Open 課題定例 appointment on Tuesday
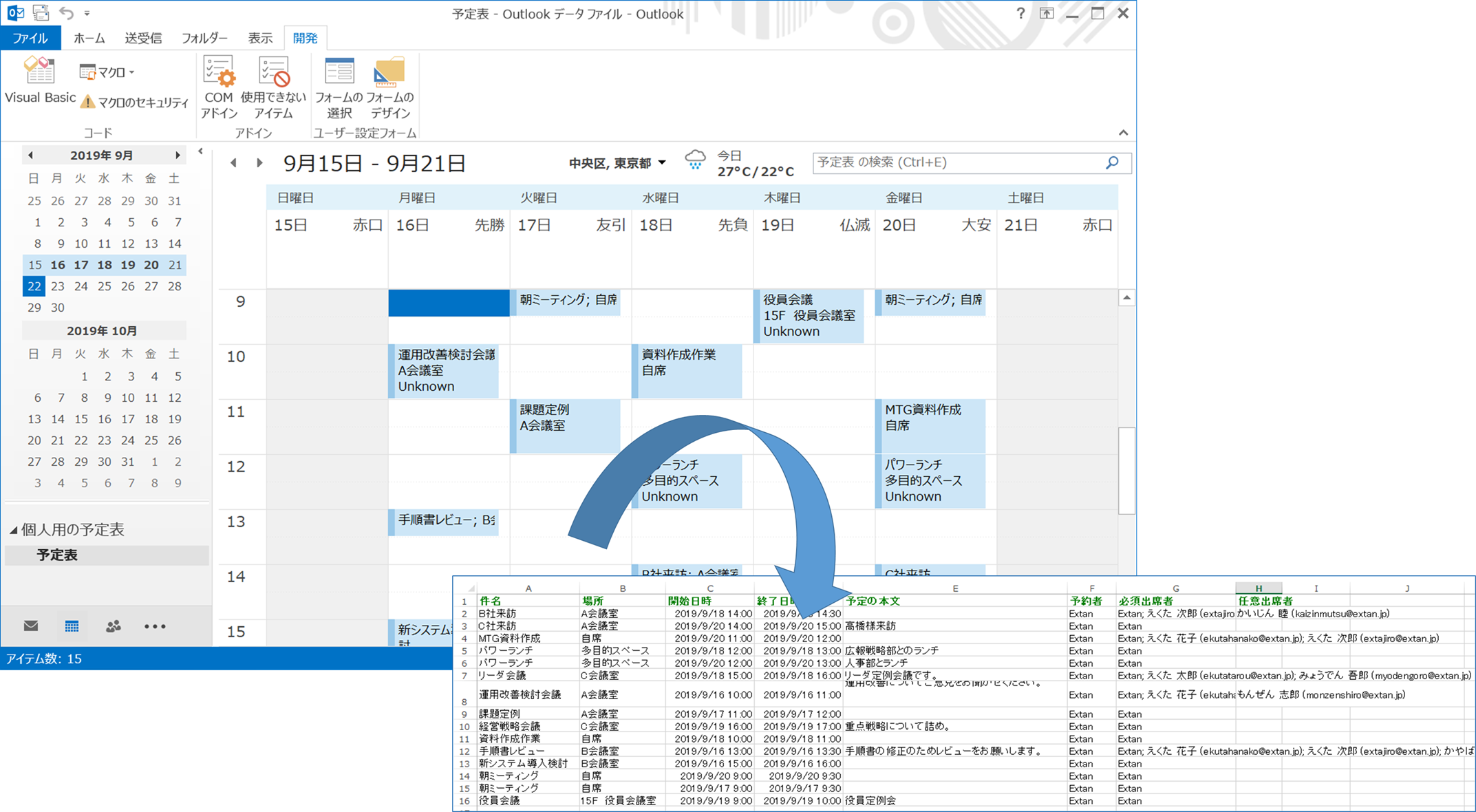Image resolution: width=1476 pixels, height=812 pixels. 566,426
